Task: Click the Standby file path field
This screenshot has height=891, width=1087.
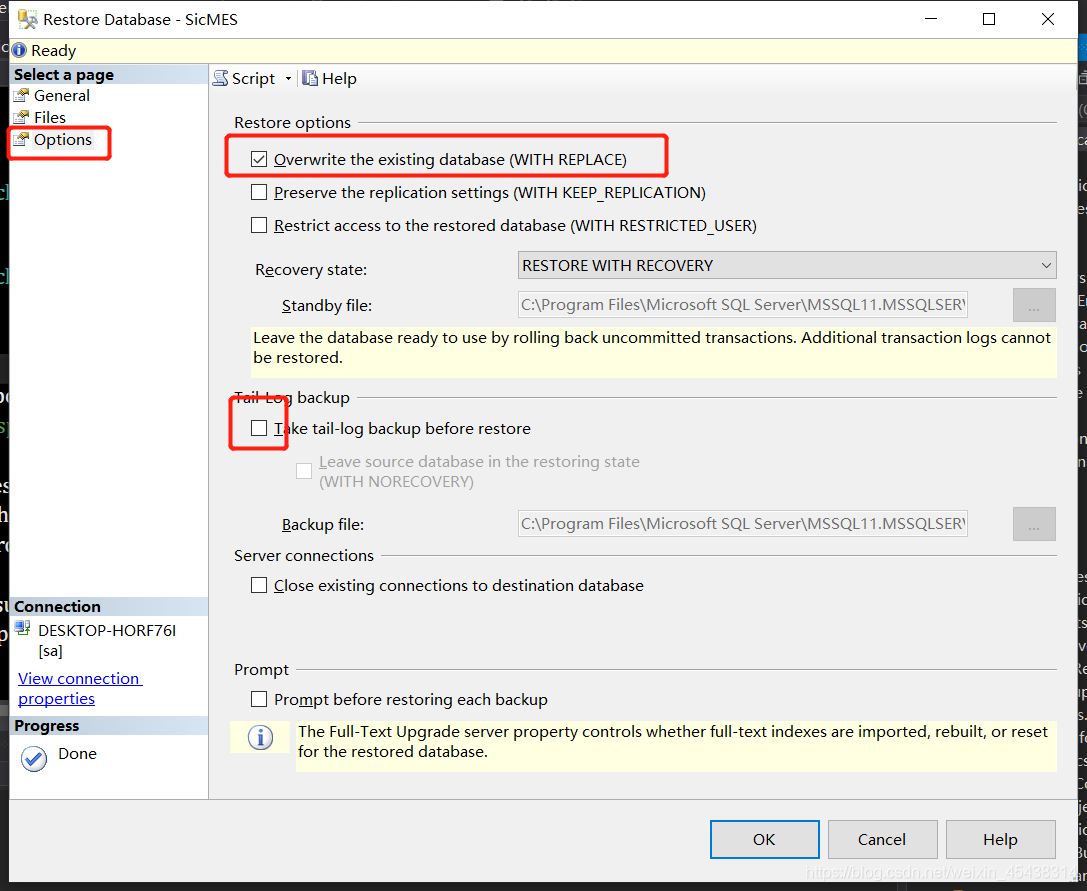Action: 742,305
